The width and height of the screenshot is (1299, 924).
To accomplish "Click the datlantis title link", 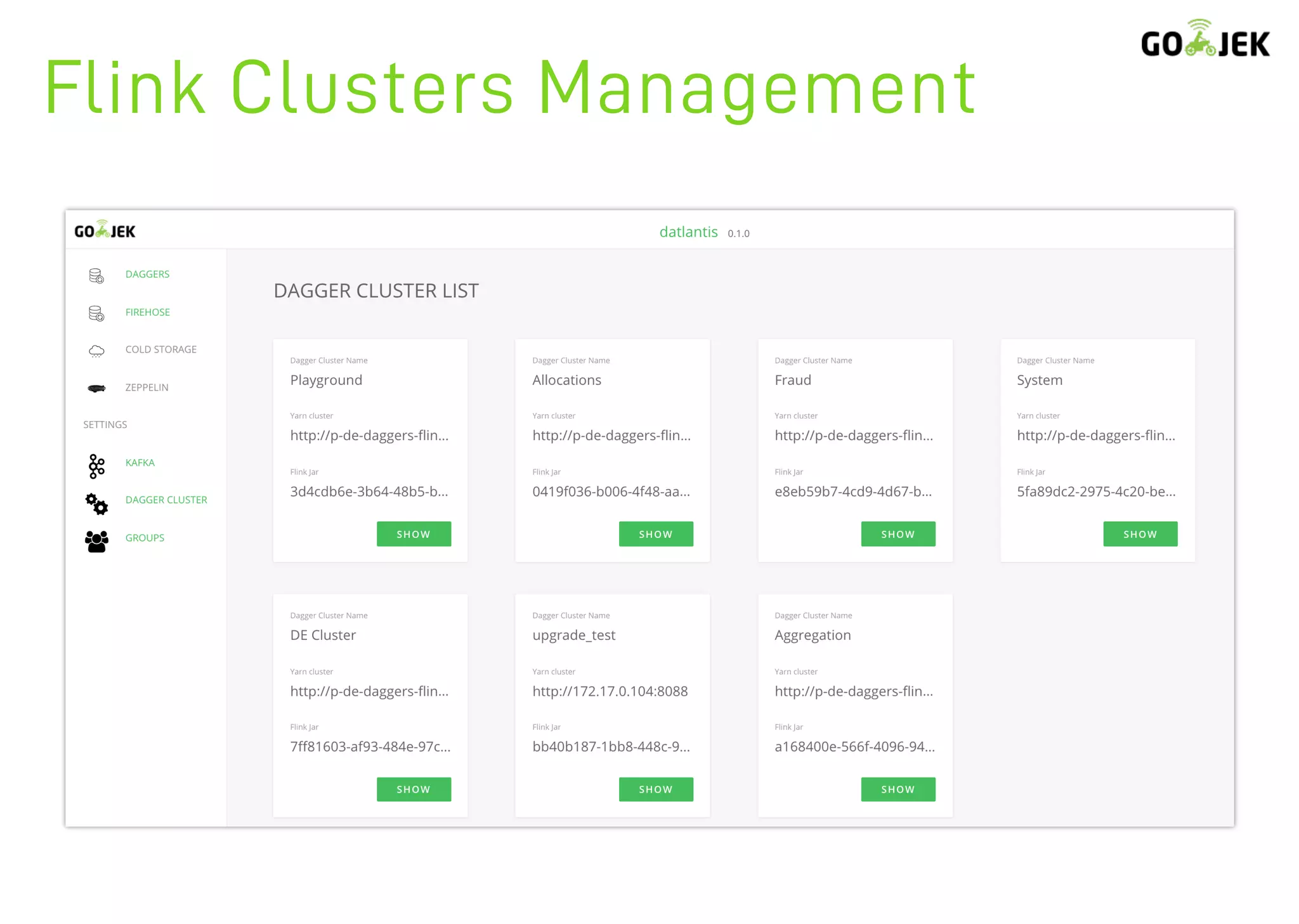I will pos(688,232).
